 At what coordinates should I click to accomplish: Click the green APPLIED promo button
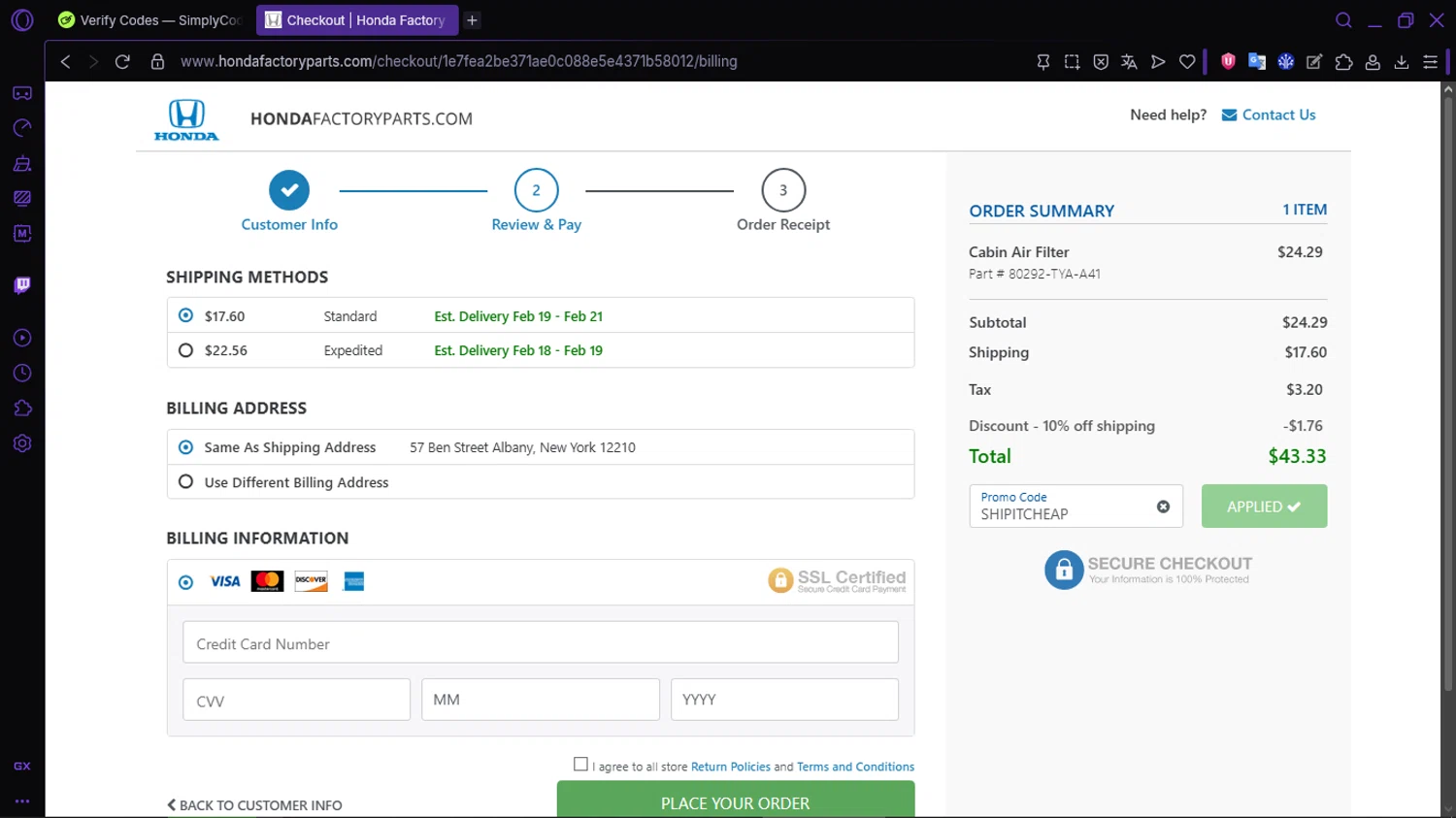pos(1264,507)
